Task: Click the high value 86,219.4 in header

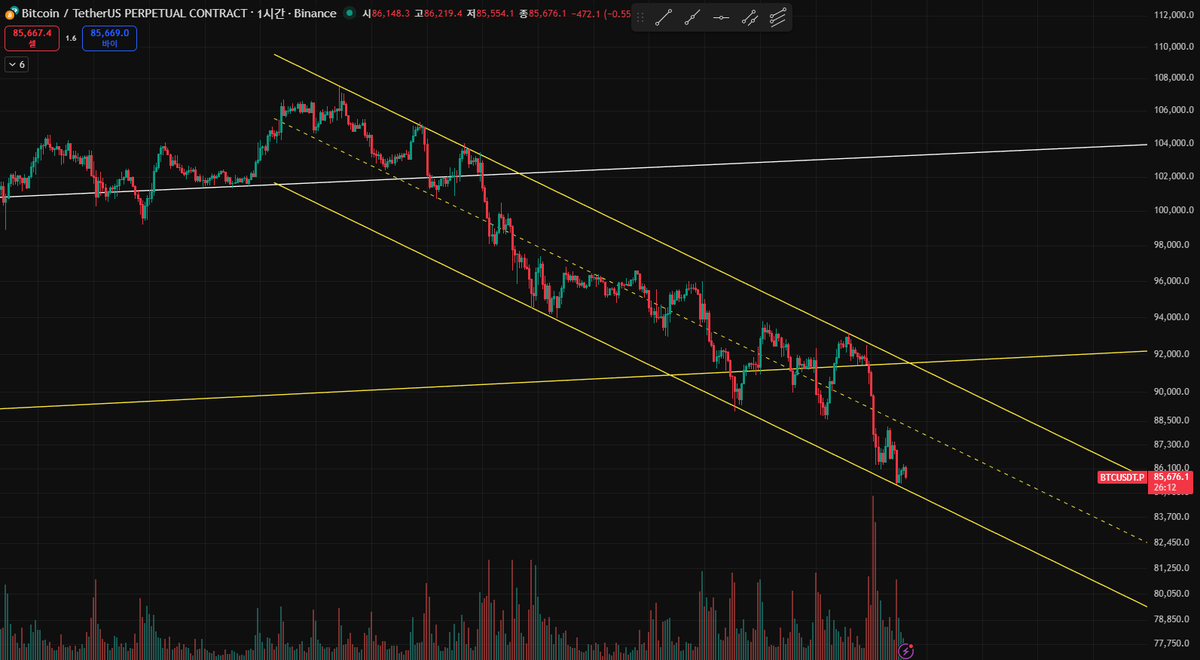Action: [444, 13]
